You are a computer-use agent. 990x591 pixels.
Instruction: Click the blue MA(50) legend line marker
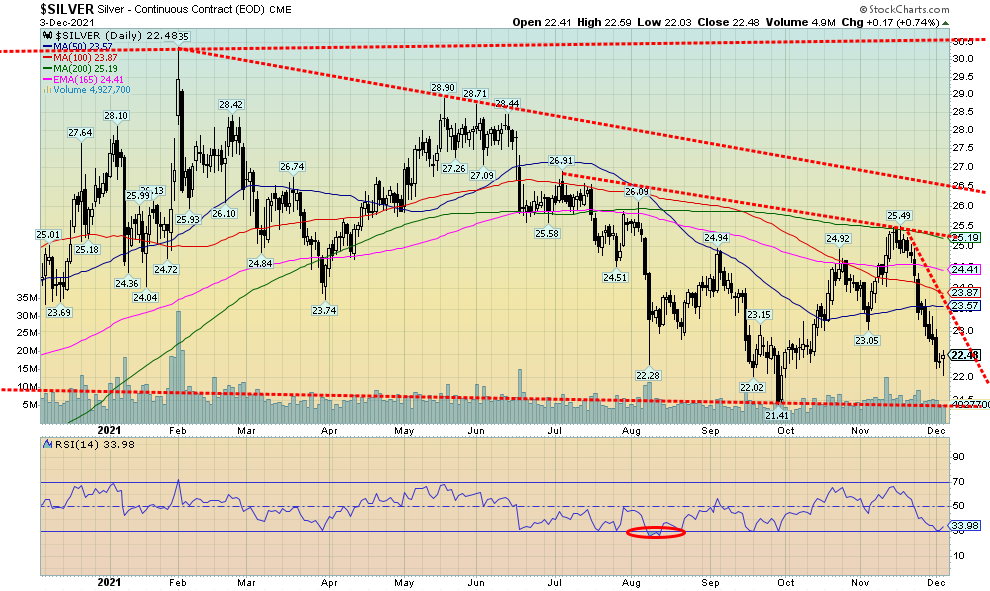click(x=47, y=45)
